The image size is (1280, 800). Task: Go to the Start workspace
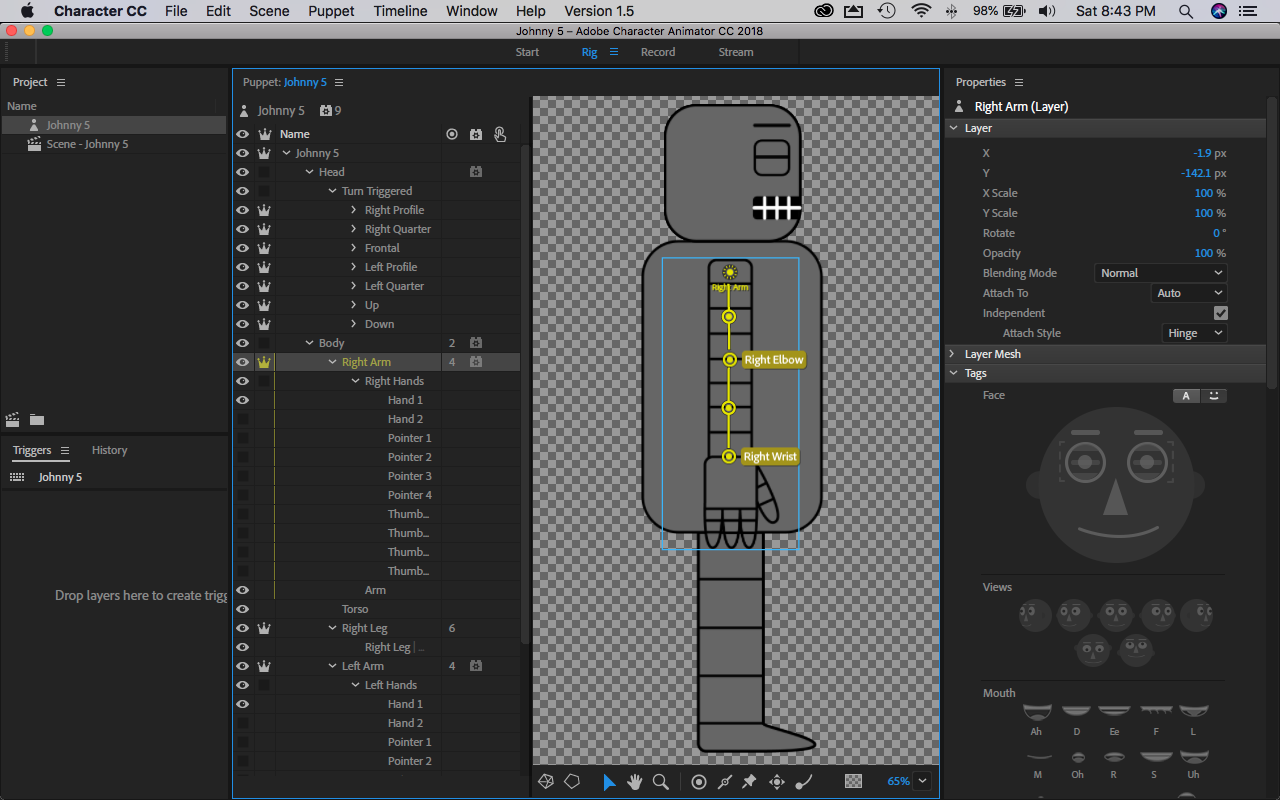(527, 52)
